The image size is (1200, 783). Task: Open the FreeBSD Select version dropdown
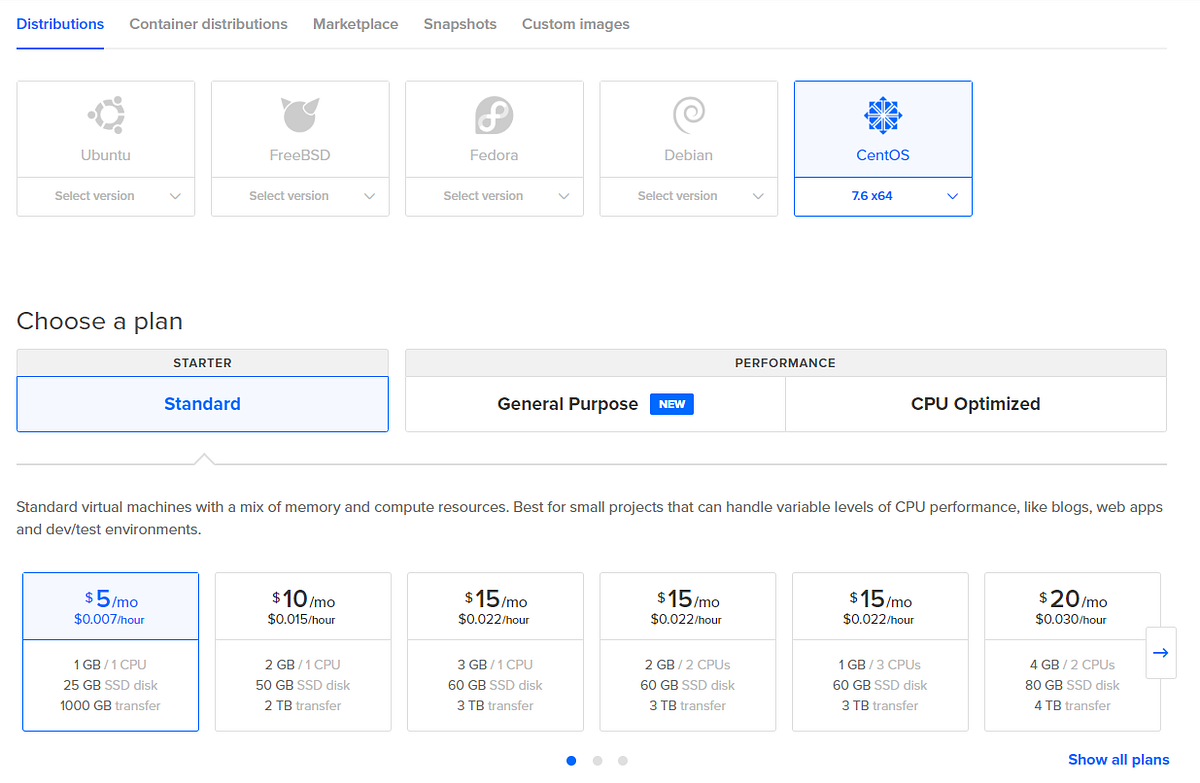tap(300, 196)
